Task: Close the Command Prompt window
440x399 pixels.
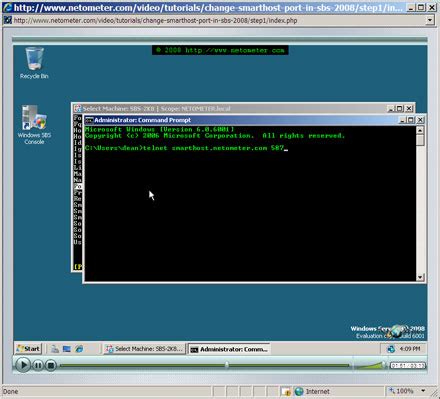Action: pyautogui.click(x=421, y=120)
